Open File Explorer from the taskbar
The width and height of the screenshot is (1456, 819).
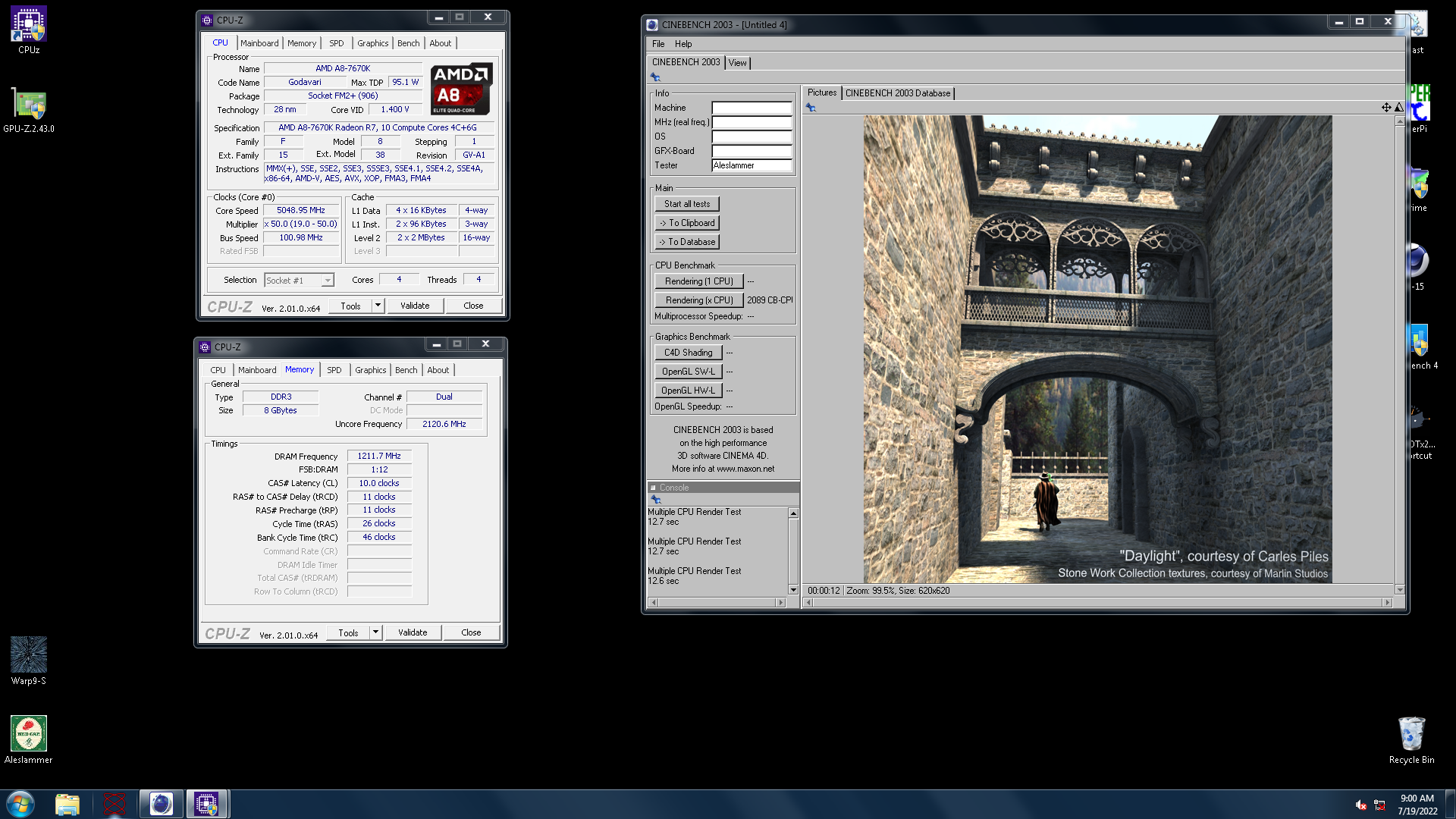67,804
